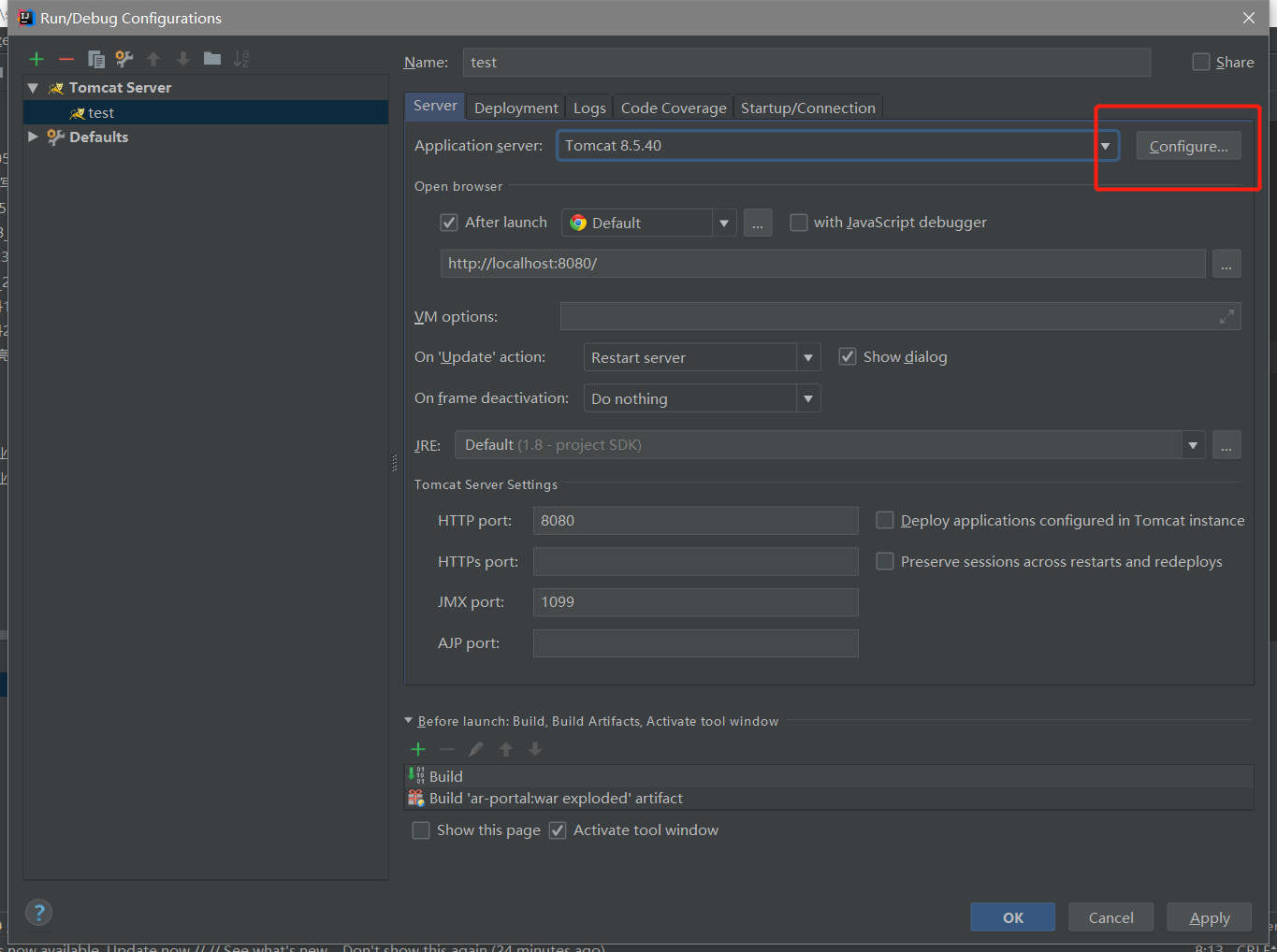Select Build 'ar-portal:war exploded' artifact item
This screenshot has width=1277, height=952.
(x=829, y=798)
